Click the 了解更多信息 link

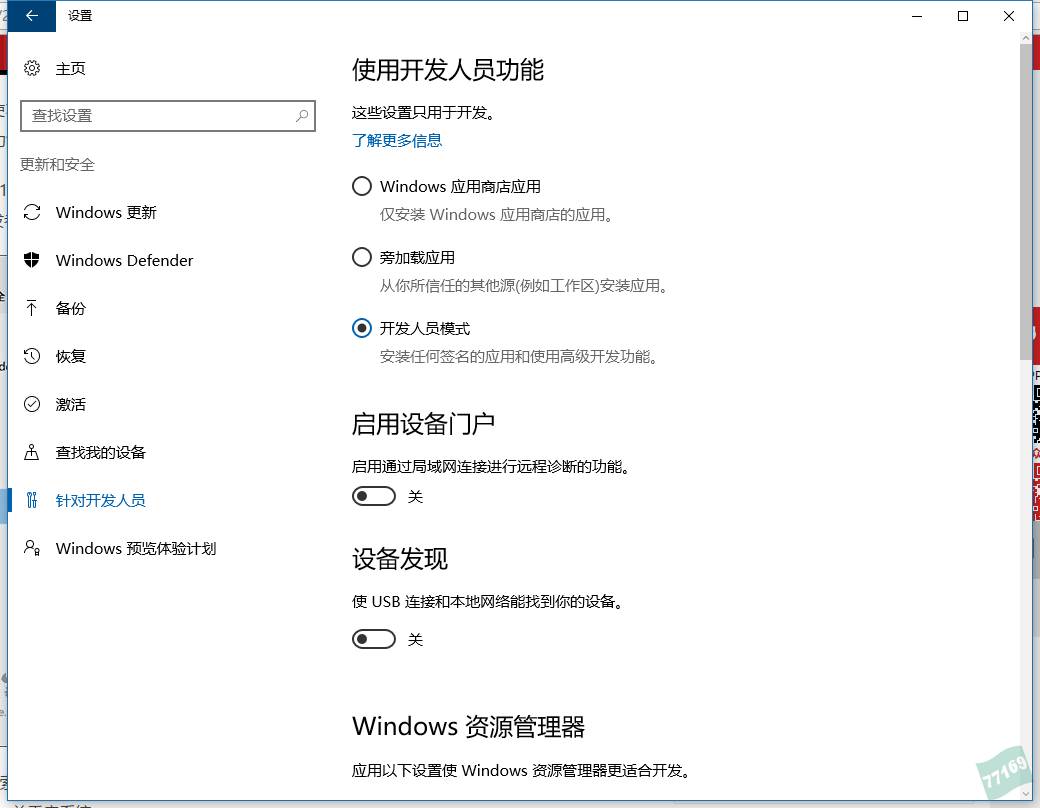pyautogui.click(x=397, y=141)
